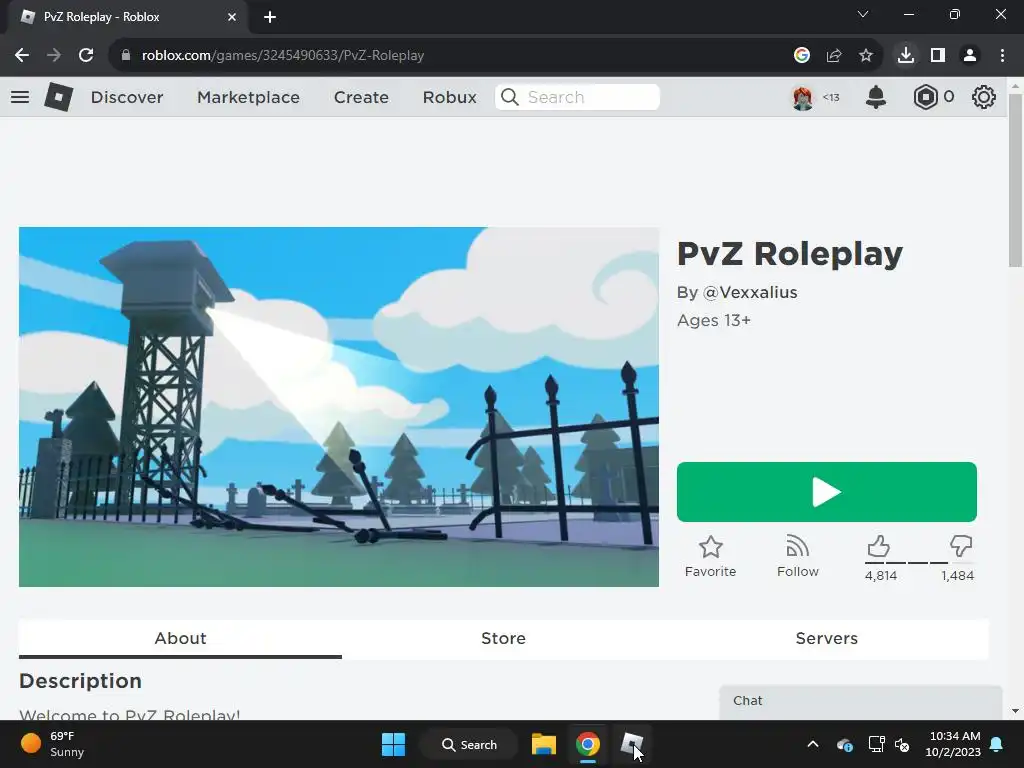Open Roblox settings gear
Viewport: 1024px width, 768px height.
tap(984, 97)
